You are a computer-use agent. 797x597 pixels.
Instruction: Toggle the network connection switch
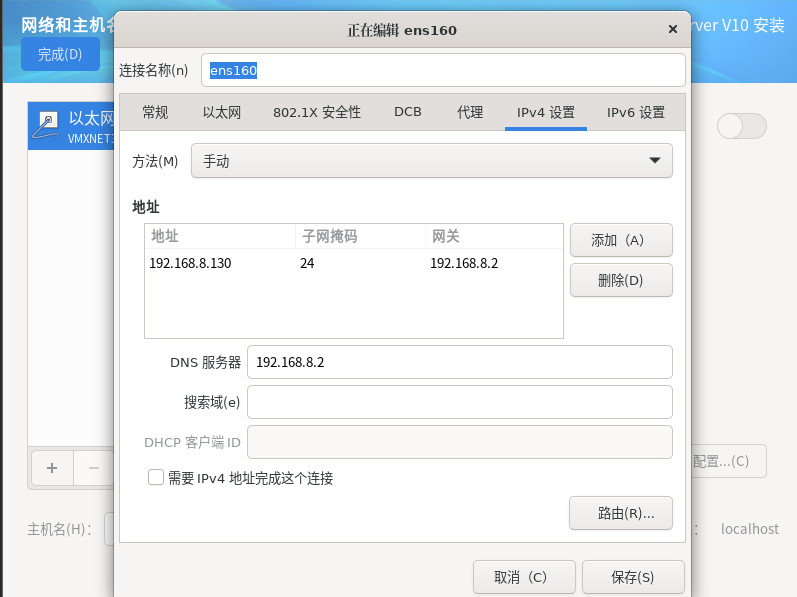741,126
